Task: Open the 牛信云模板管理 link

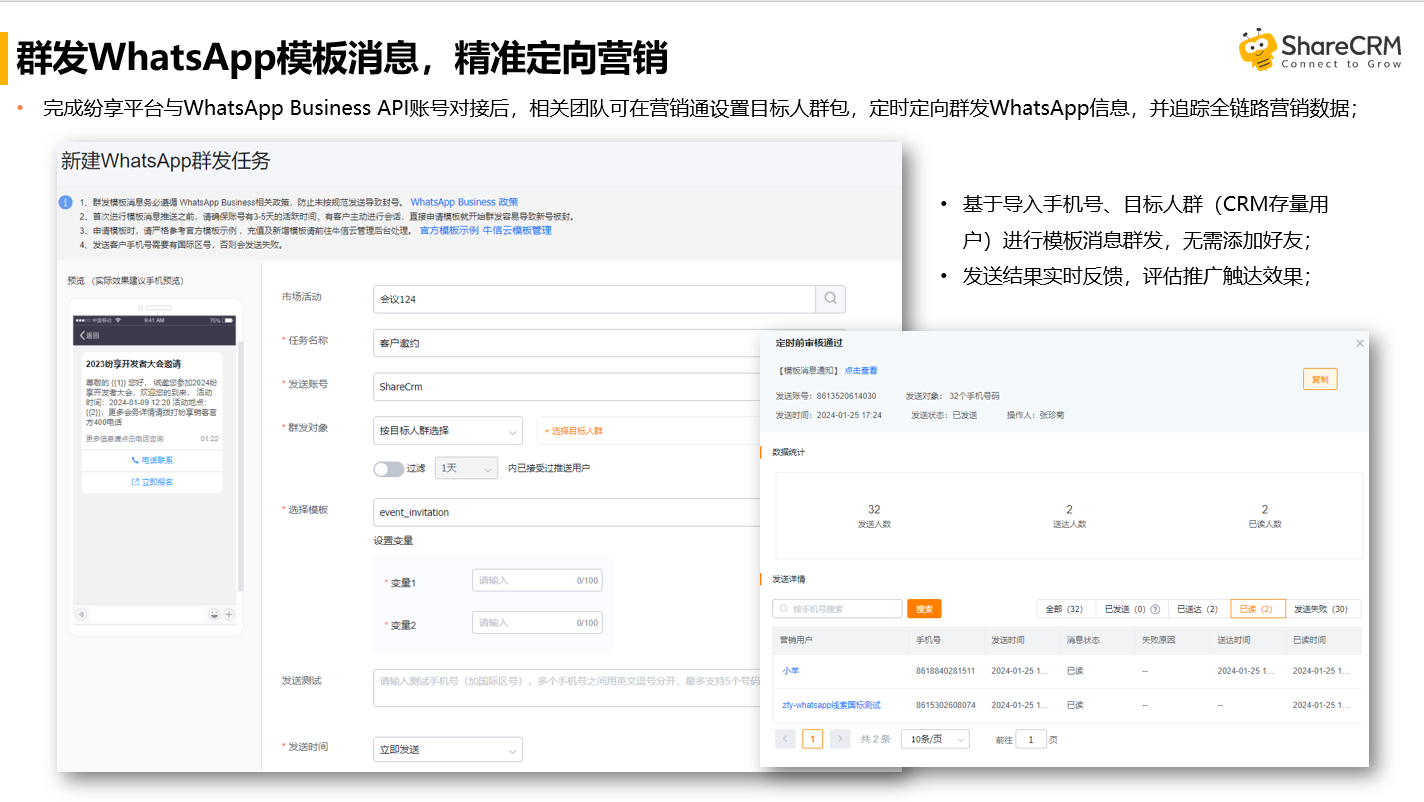Action: [517, 230]
